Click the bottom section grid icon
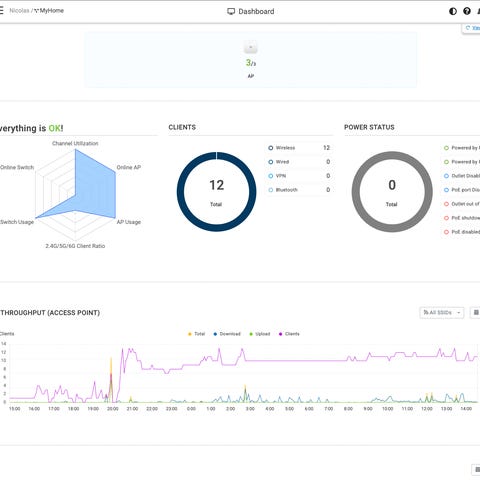 click(x=477, y=470)
